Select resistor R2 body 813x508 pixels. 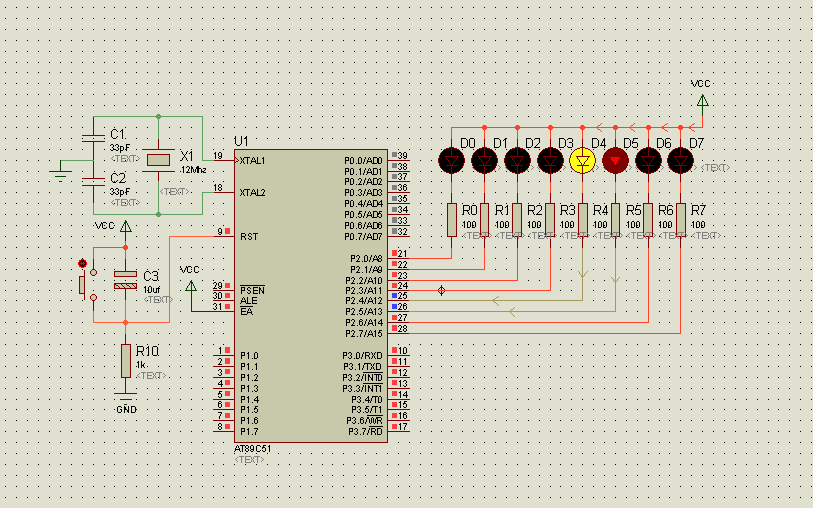click(517, 220)
